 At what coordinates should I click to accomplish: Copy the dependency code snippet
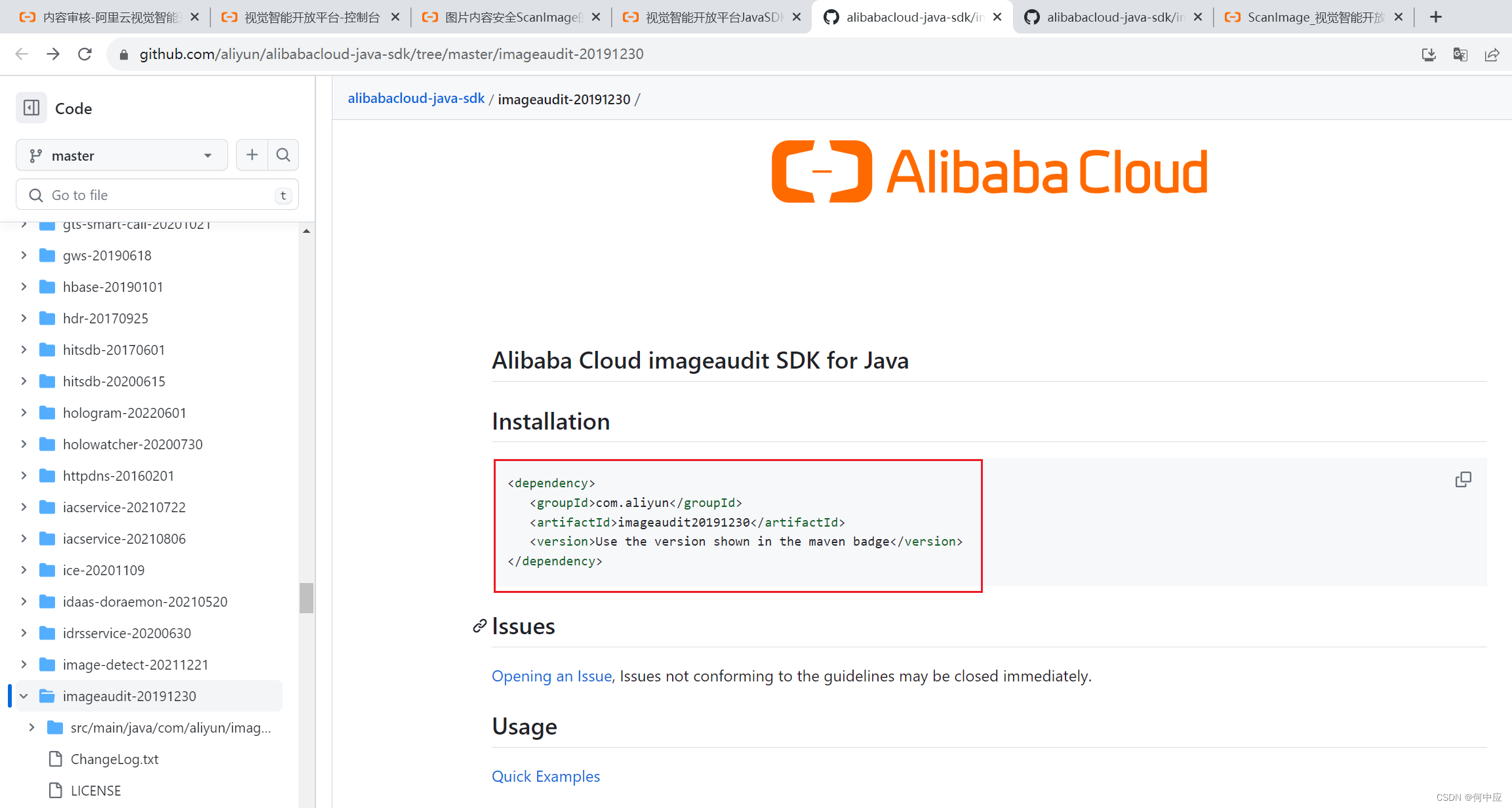pyautogui.click(x=1463, y=479)
